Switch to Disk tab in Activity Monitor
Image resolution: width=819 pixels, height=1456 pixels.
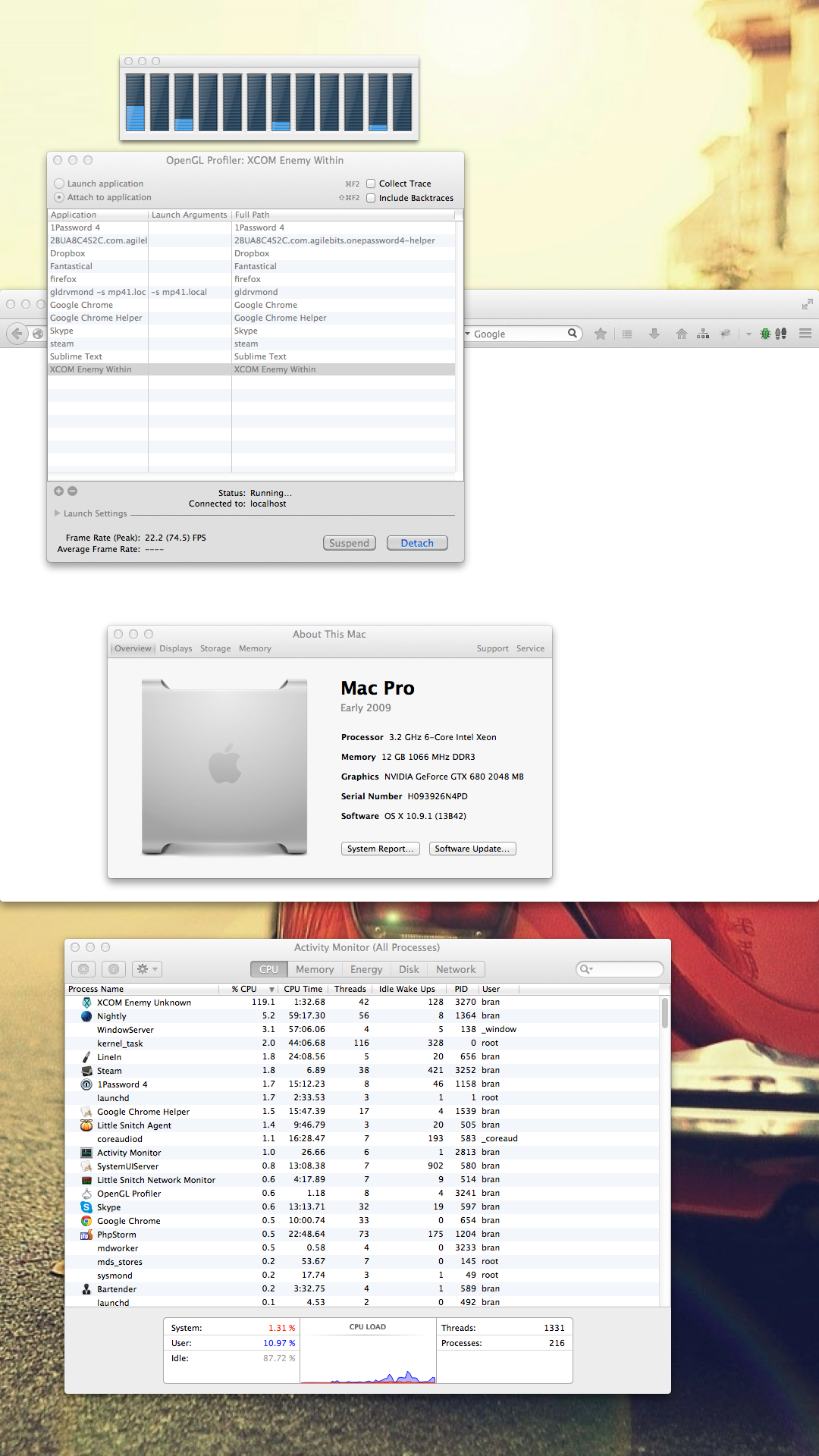click(409, 969)
